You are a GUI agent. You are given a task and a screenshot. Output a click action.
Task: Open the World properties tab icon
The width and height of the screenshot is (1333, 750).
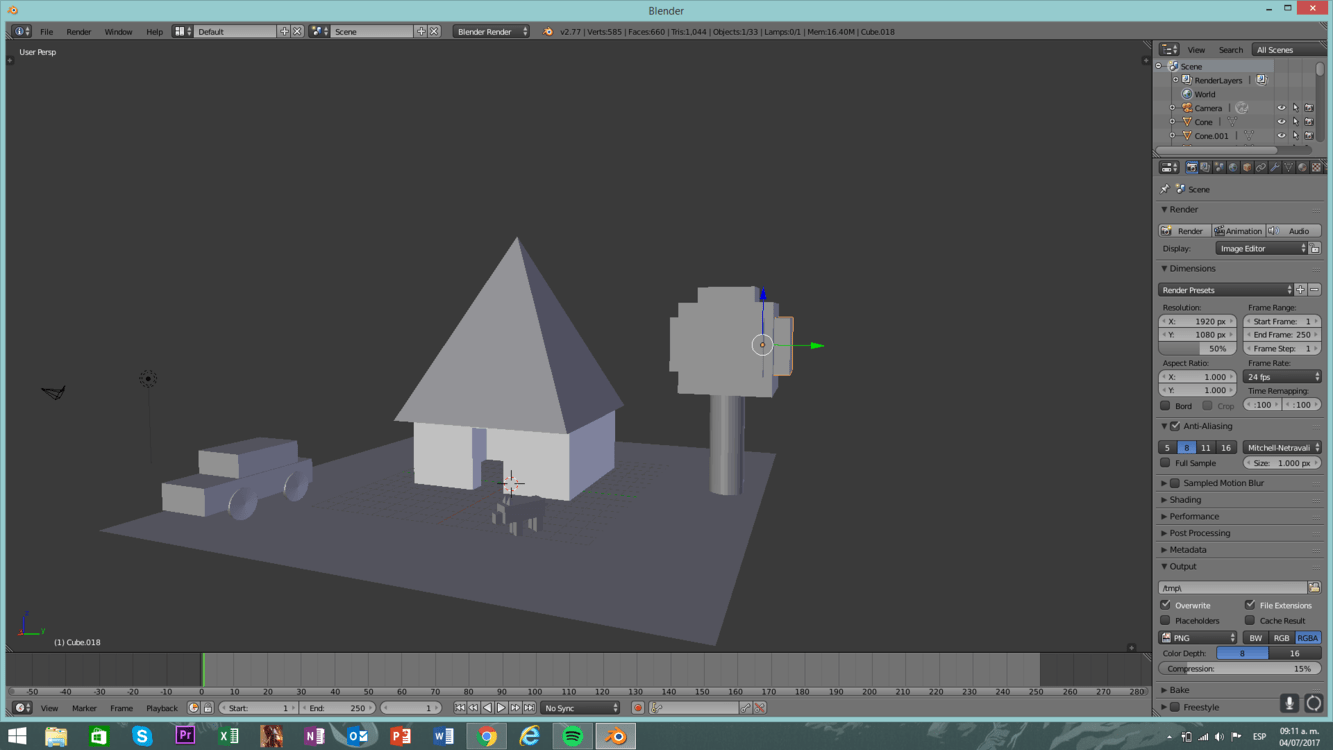1233,168
